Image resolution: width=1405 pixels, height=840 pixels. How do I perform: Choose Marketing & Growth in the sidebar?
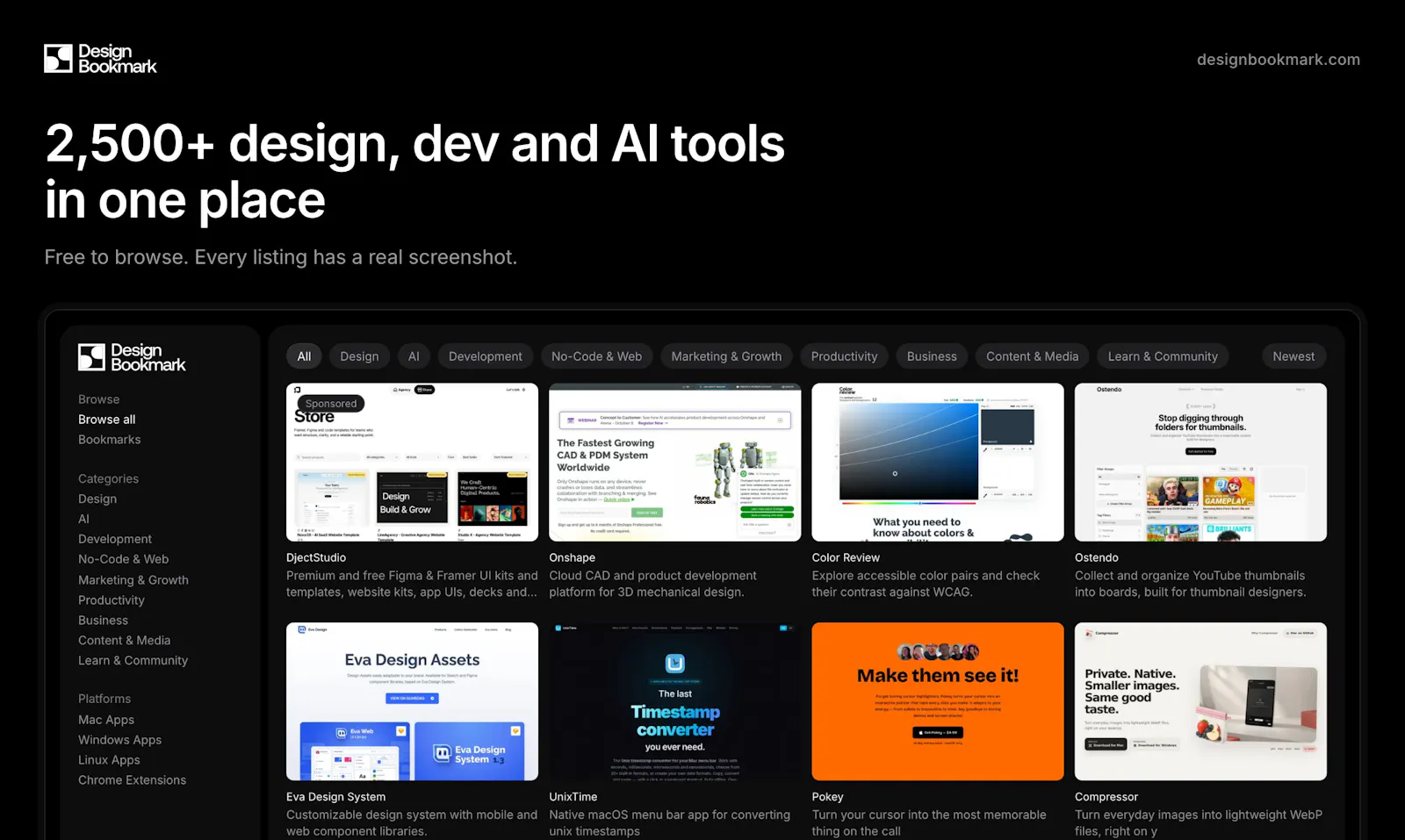click(x=133, y=580)
